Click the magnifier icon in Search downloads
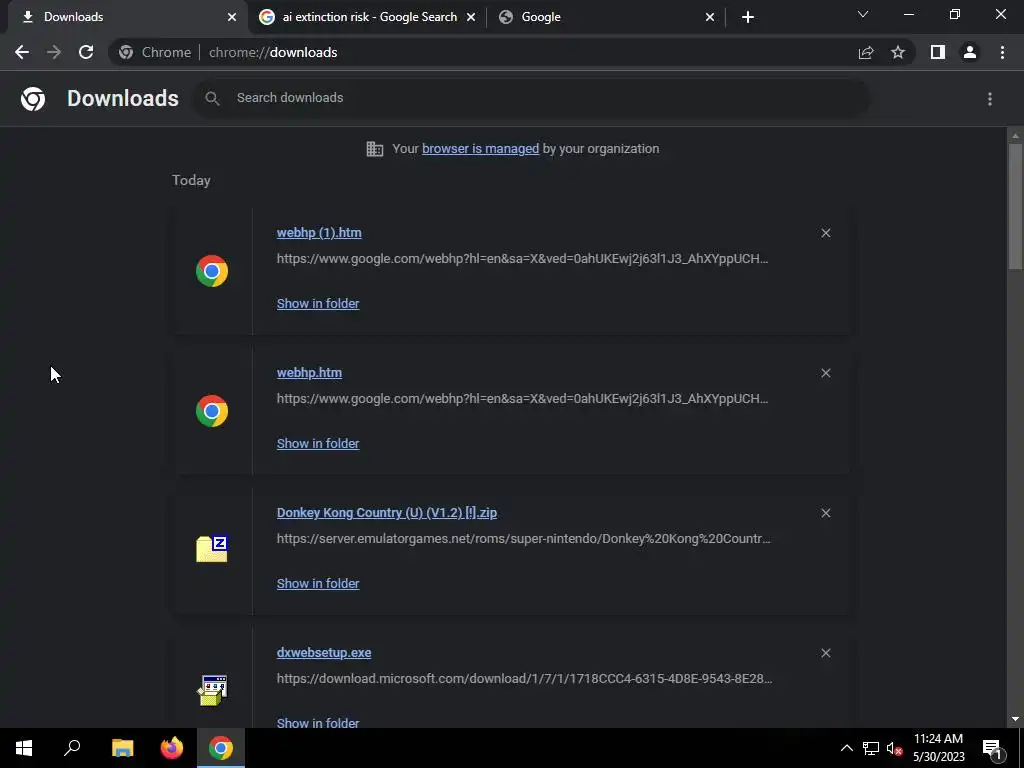This screenshot has width=1024, height=768. [x=212, y=98]
